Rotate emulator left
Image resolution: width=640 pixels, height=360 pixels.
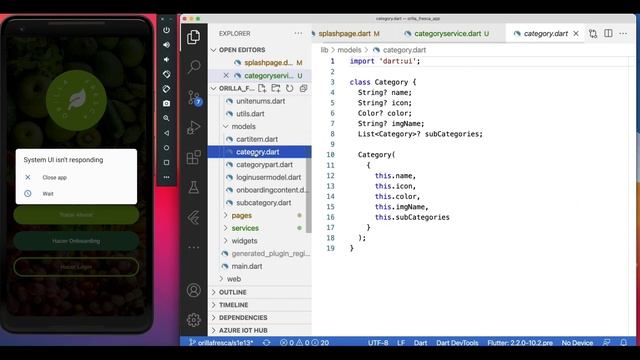167,74
